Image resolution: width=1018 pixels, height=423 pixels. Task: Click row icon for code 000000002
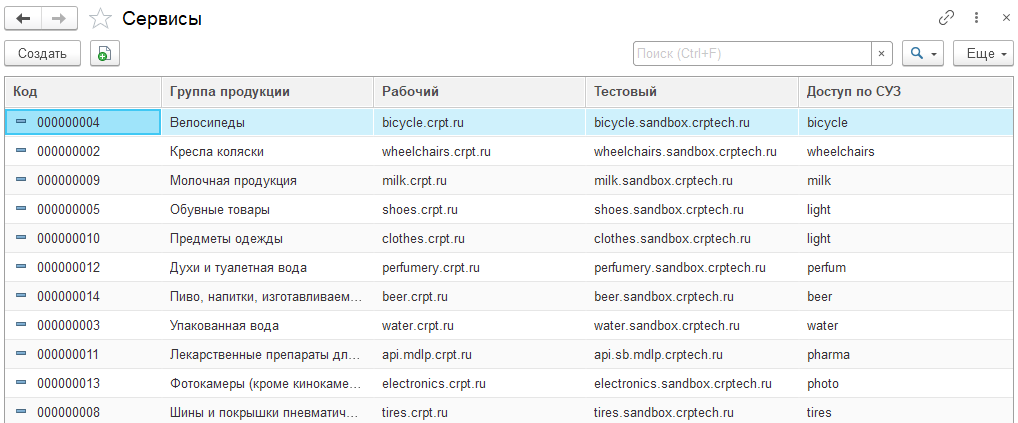21,151
